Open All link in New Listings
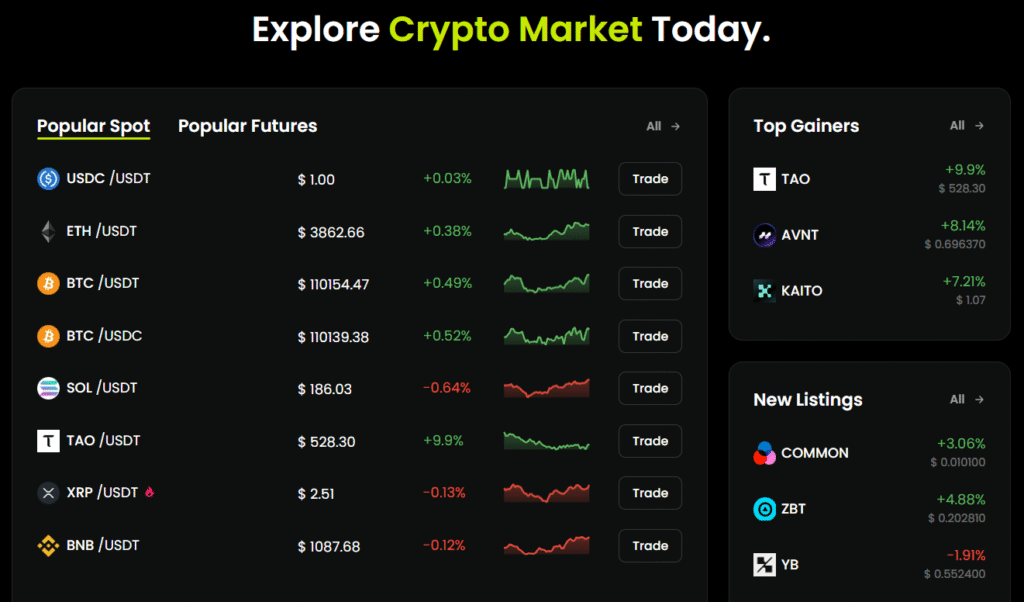 tap(967, 400)
